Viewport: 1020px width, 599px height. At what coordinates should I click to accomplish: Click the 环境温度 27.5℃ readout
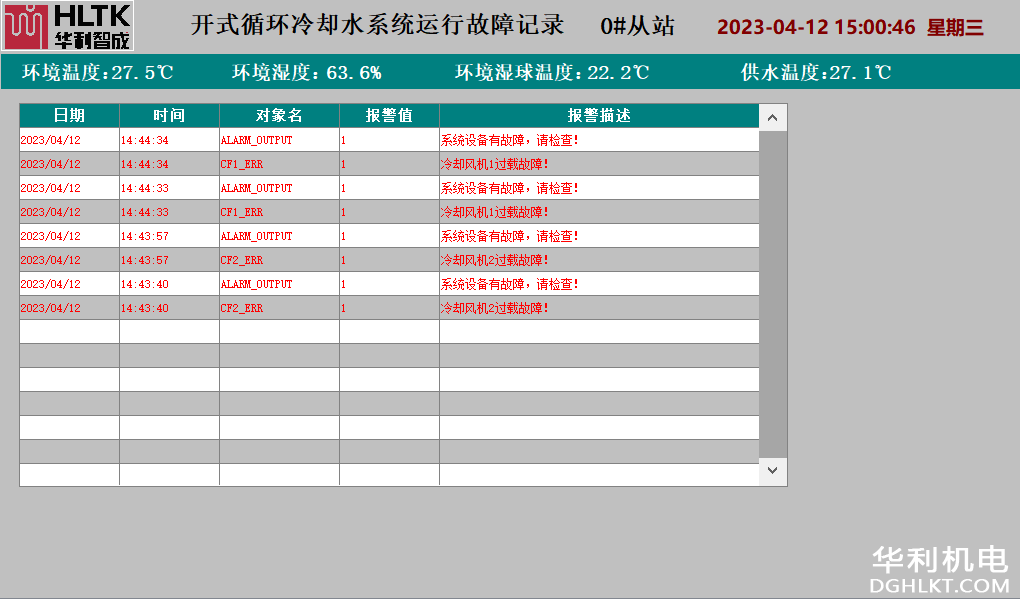pyautogui.click(x=98, y=72)
